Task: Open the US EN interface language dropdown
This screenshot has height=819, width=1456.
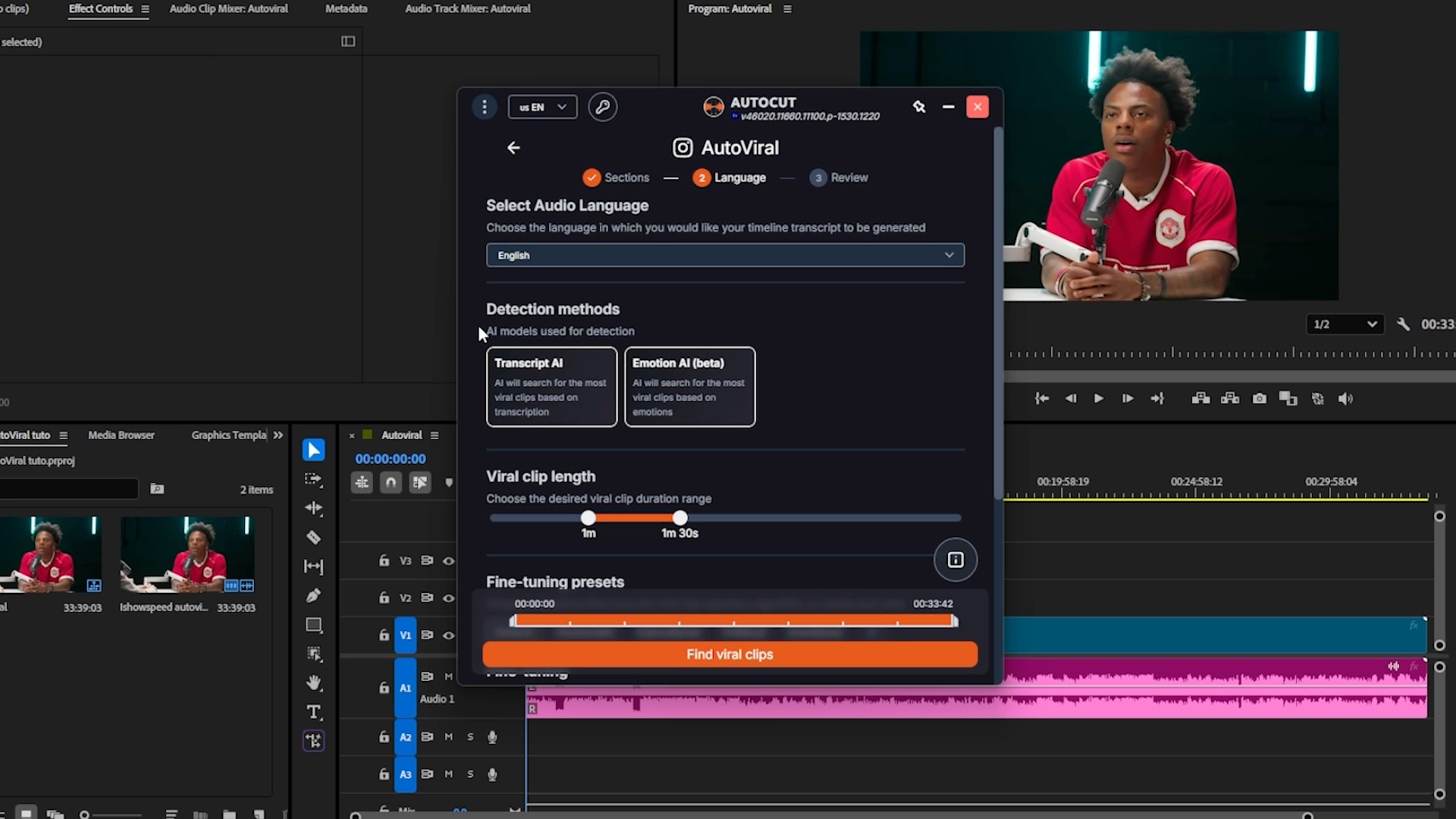Action: click(542, 107)
